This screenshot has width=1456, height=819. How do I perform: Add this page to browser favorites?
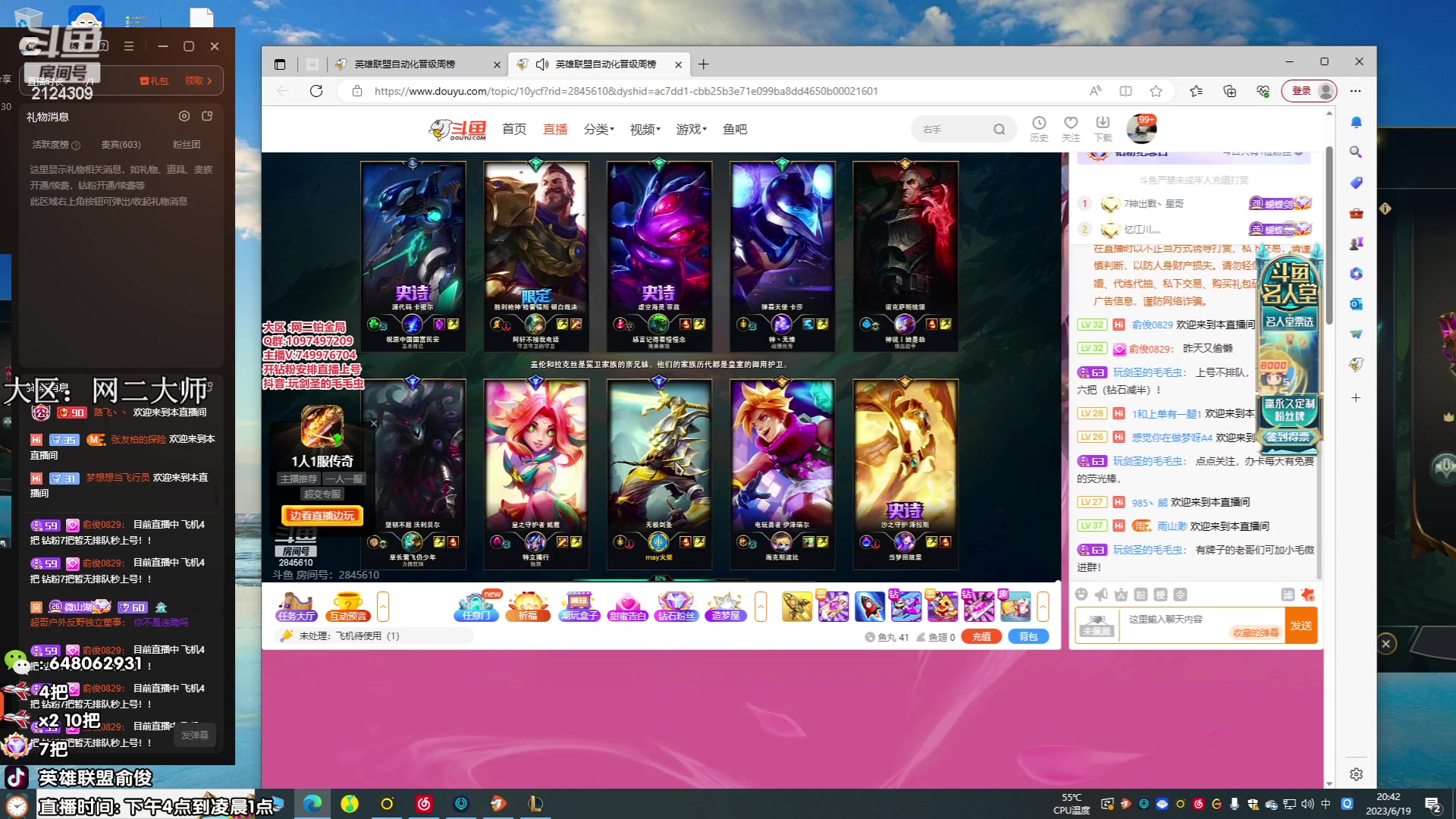tap(1156, 91)
